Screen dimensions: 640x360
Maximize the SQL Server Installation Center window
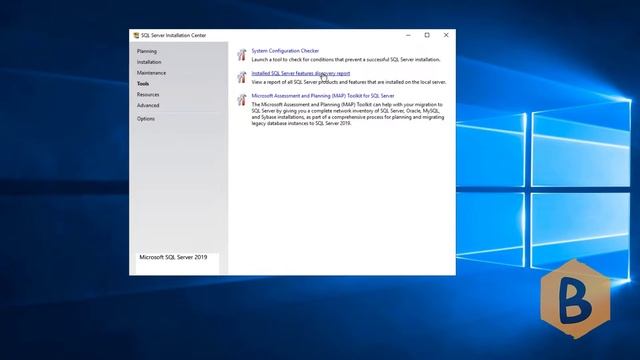(x=427, y=36)
